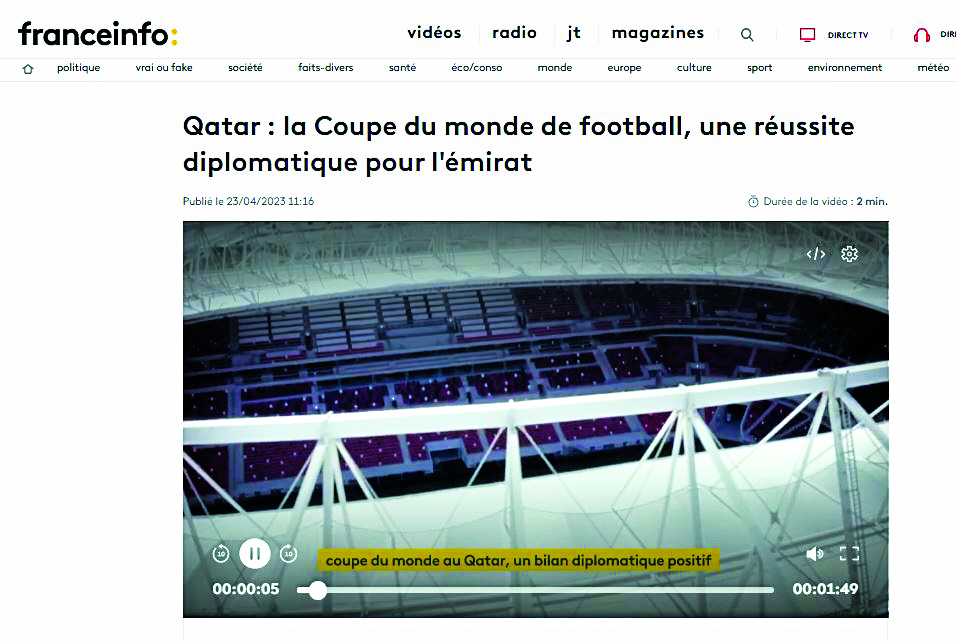Open the search magnifier icon
956x641 pixels.
[747, 35]
